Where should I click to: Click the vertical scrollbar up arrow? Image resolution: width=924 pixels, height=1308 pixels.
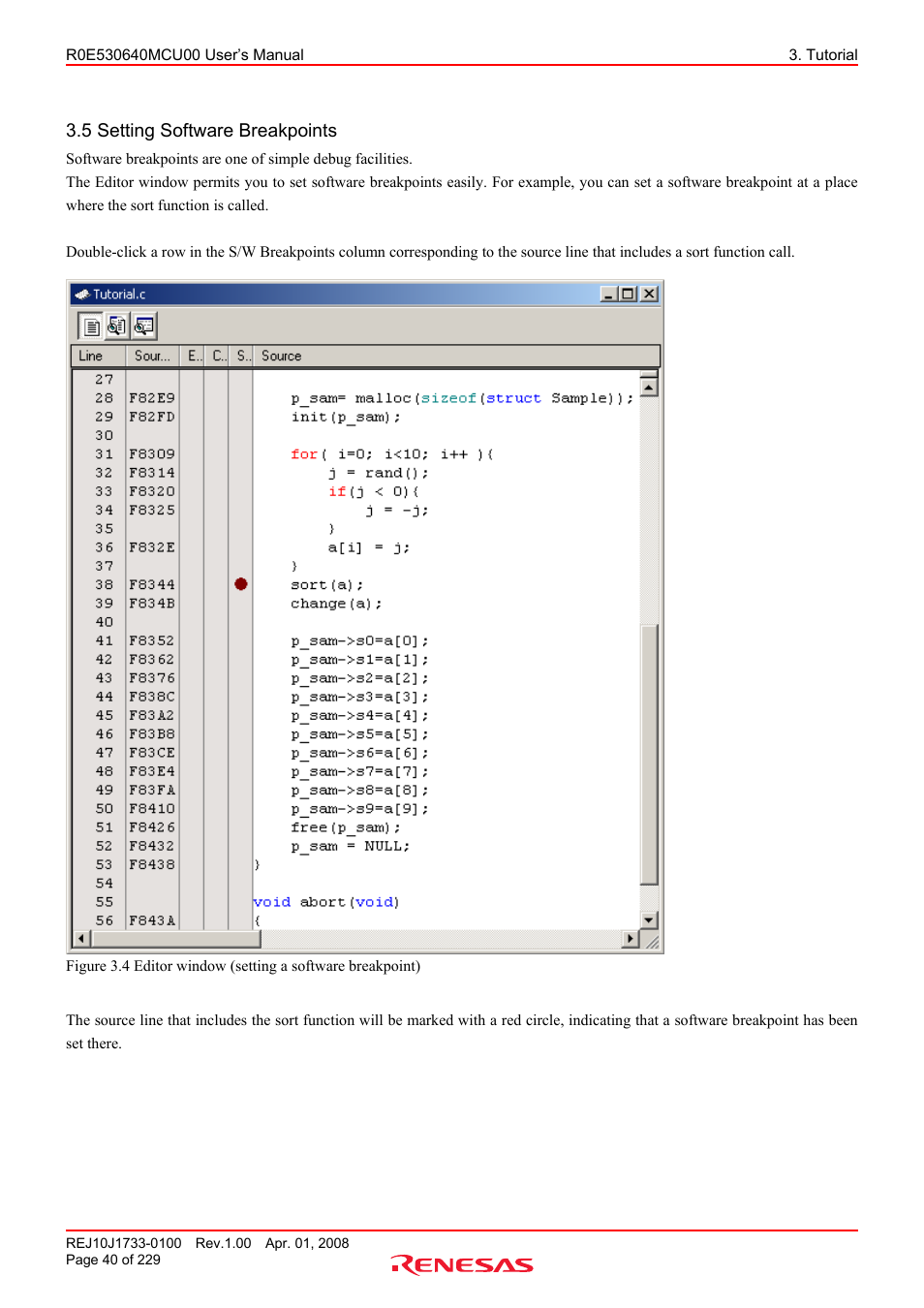point(649,387)
